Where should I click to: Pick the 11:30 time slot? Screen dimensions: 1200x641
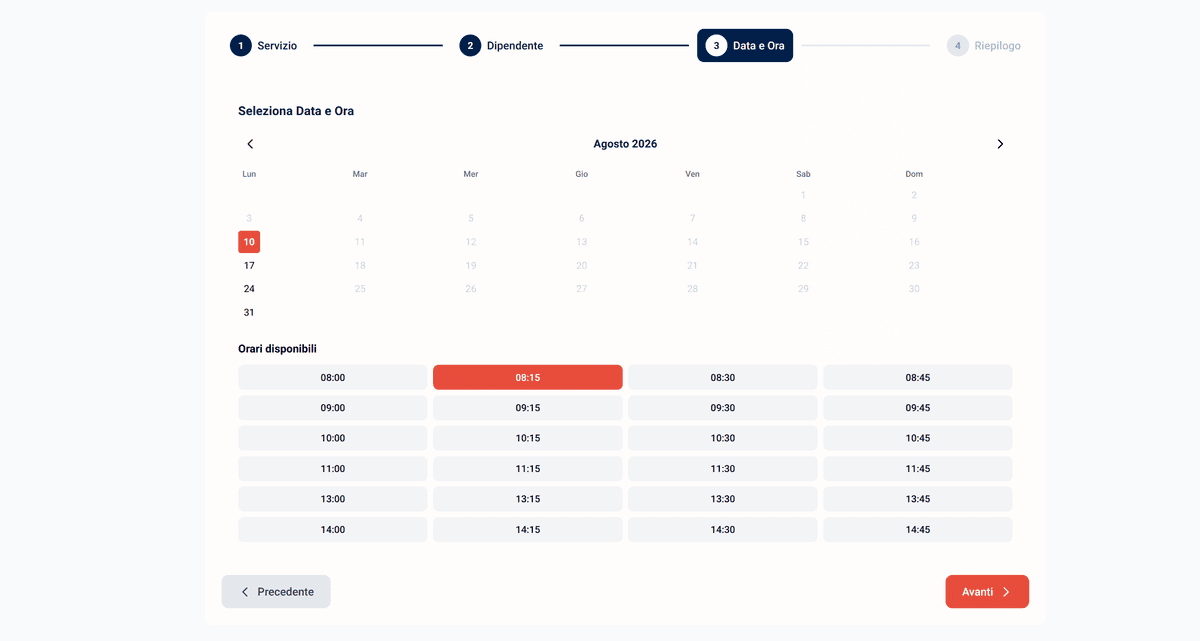723,469
